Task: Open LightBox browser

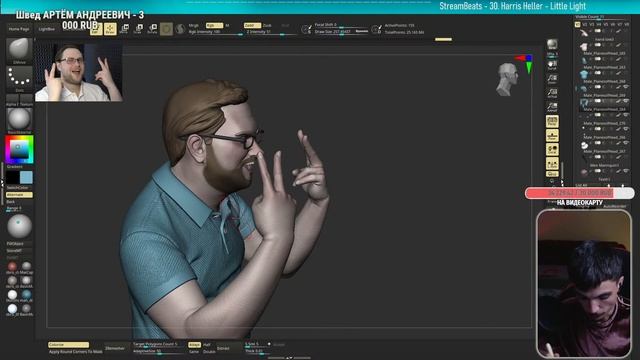Action: (47, 29)
